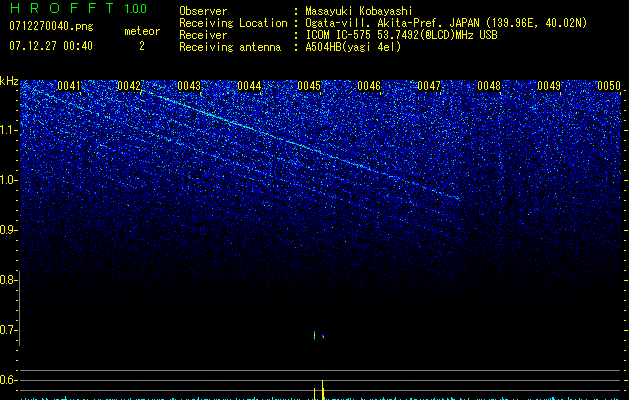The width and height of the screenshot is (629, 400).
Task: Click the date stamp 07.12.27 00:40
Action: click(x=51, y=46)
